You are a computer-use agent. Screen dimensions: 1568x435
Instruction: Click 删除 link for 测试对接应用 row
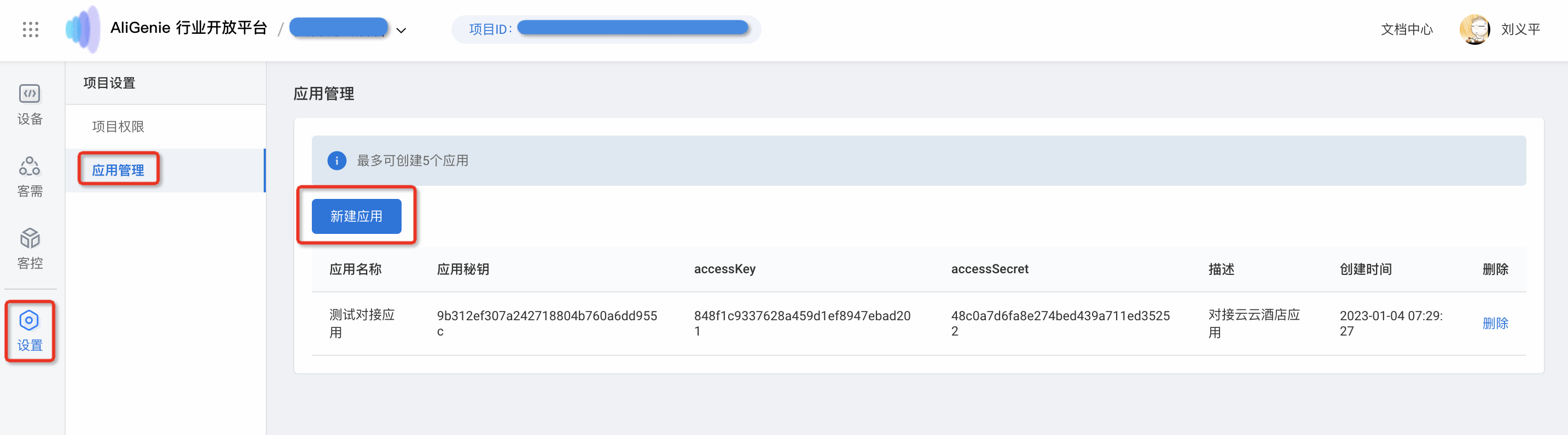(x=1495, y=323)
